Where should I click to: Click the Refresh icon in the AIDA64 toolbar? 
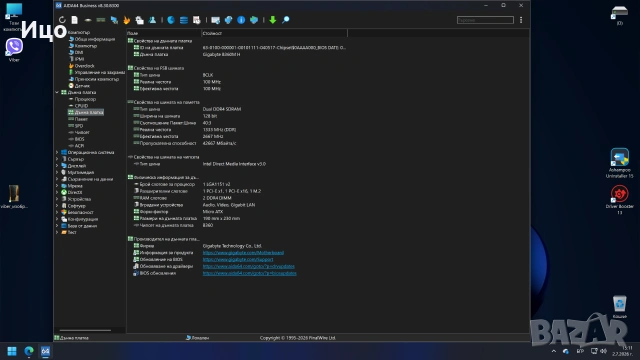[x=62, y=20]
